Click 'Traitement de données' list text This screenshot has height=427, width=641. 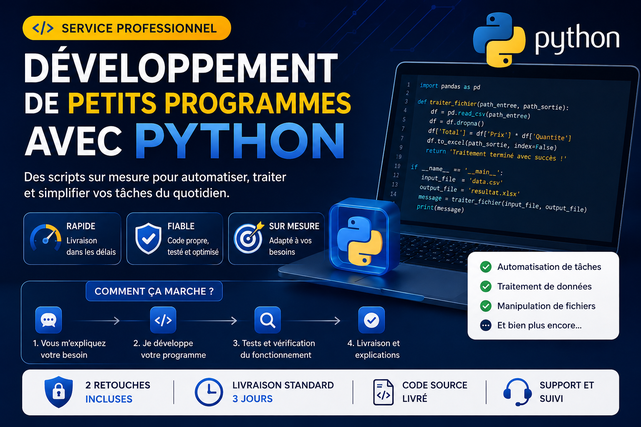point(544,286)
